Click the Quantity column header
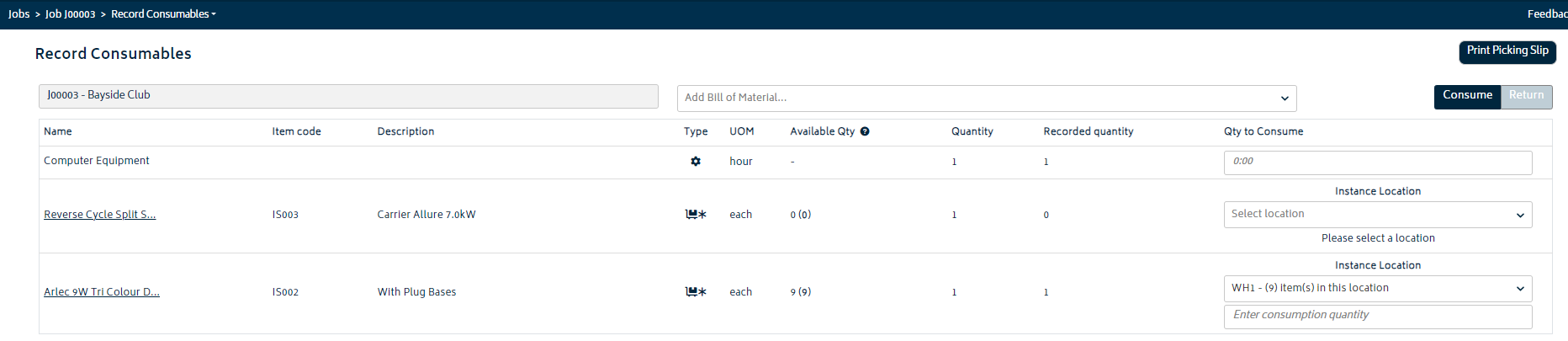Image resolution: width=1568 pixels, height=341 pixels. point(972,131)
